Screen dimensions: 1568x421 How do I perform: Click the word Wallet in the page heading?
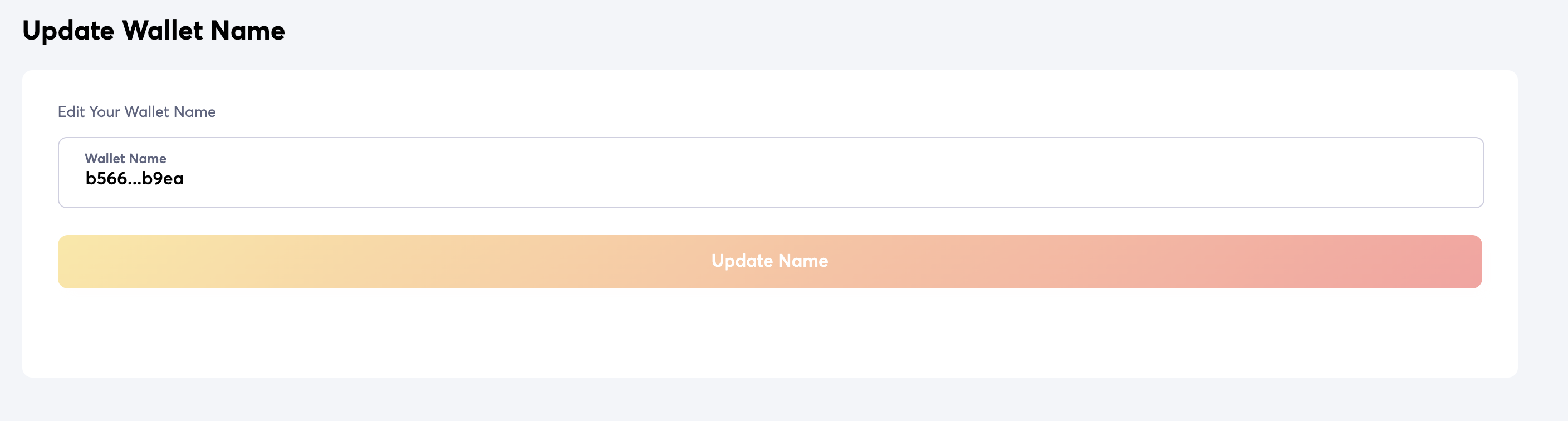pos(163,31)
